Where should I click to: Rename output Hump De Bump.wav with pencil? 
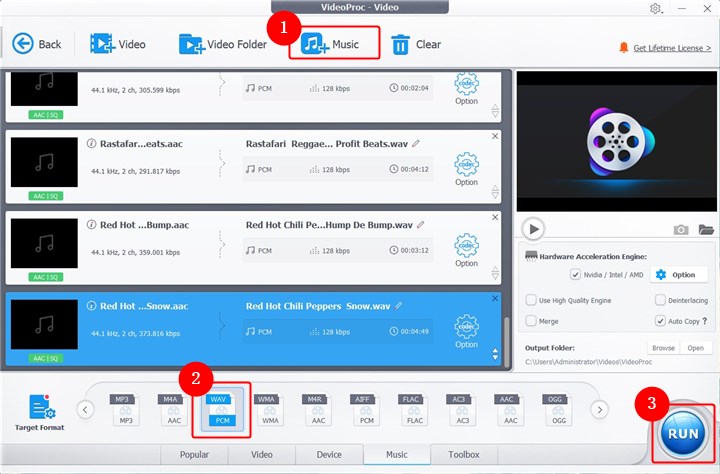[x=421, y=225]
